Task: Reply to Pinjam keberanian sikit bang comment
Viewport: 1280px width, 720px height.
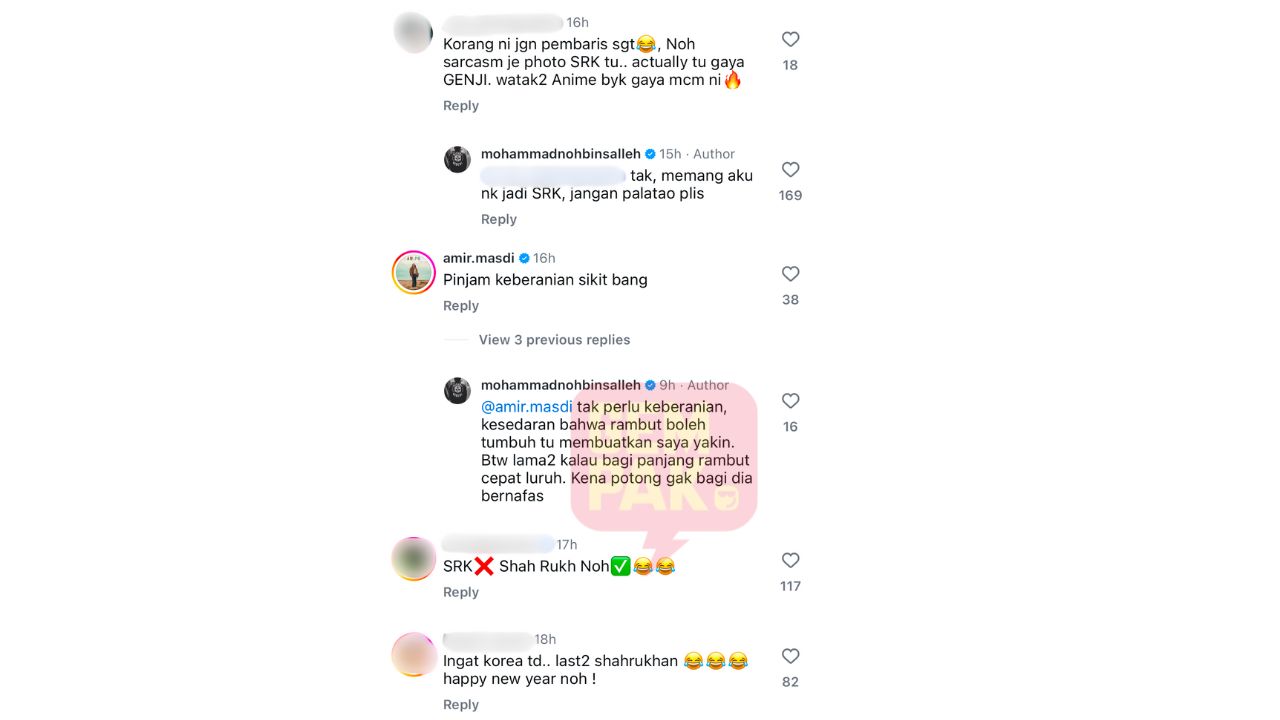Action: point(461,306)
